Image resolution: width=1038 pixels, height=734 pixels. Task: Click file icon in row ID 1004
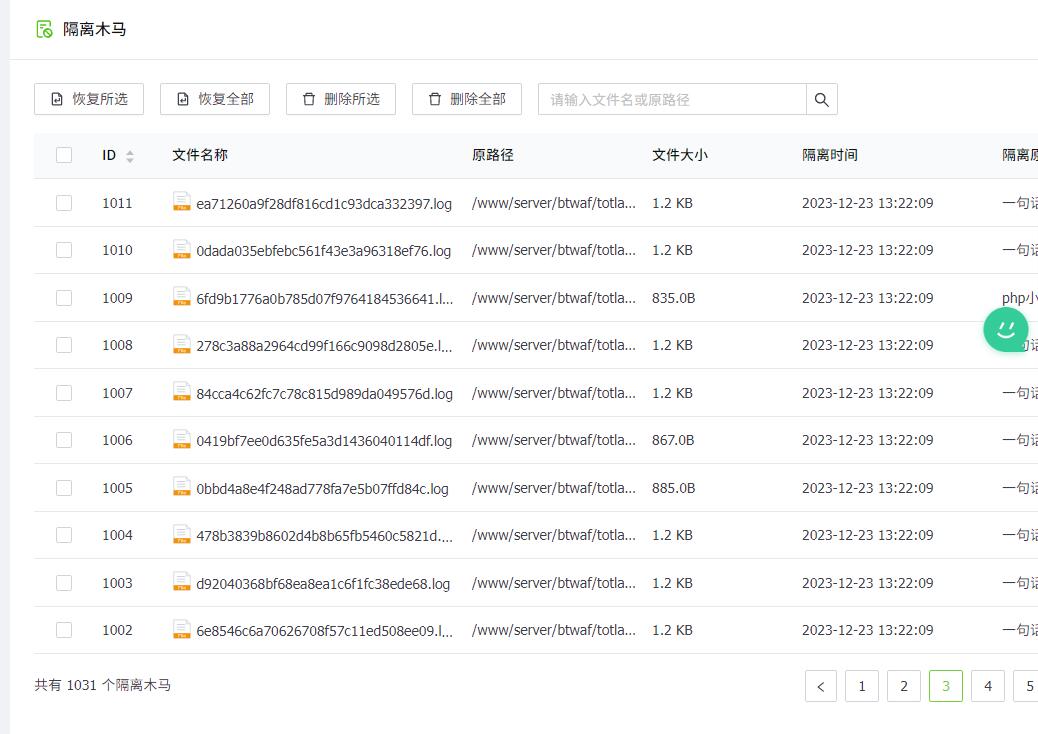point(181,534)
